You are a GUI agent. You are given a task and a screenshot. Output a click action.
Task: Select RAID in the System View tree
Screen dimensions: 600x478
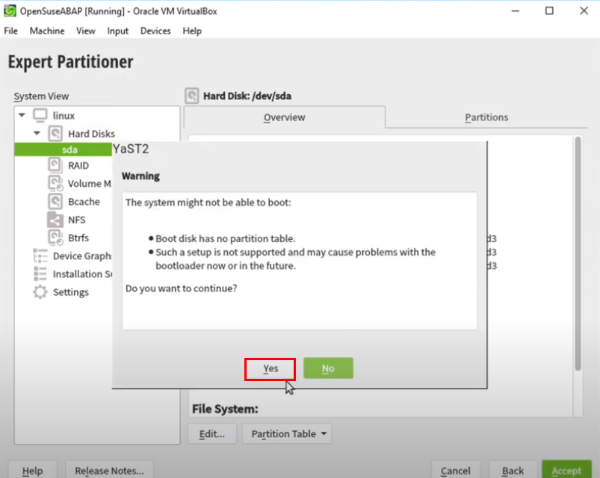[x=78, y=165]
